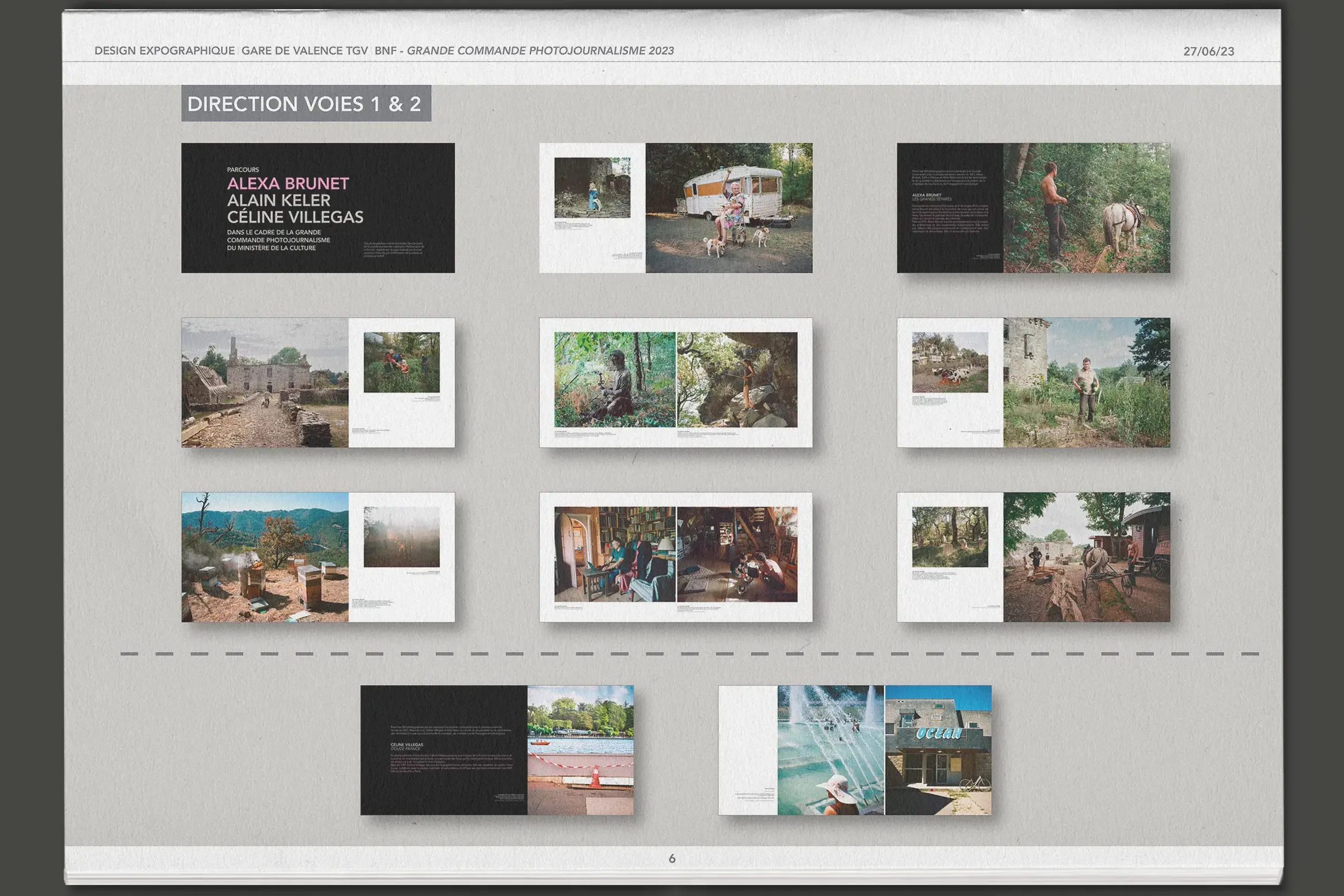Select the small chickens in yard photo

click(x=950, y=363)
